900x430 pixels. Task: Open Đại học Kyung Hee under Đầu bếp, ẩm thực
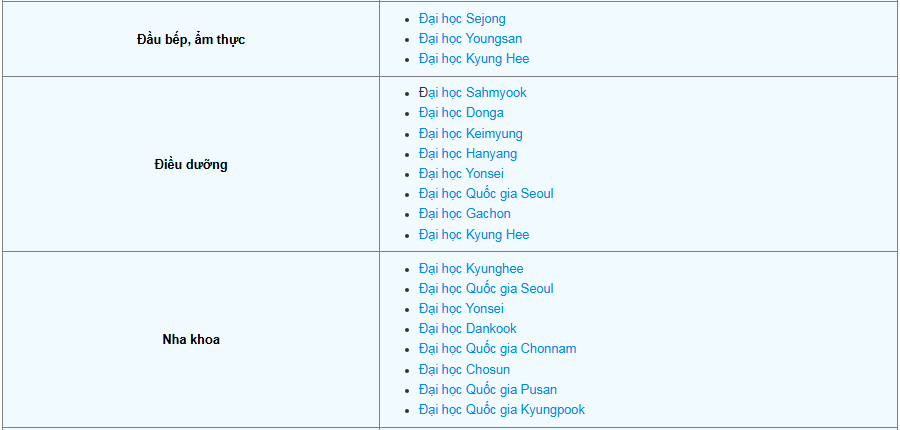pos(474,59)
